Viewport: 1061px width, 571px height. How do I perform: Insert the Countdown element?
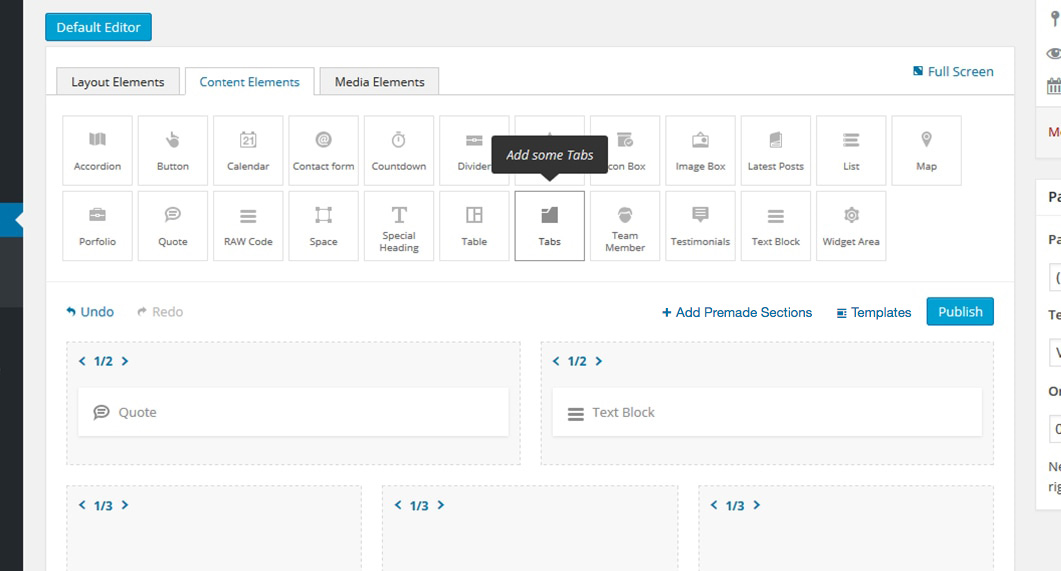point(399,150)
